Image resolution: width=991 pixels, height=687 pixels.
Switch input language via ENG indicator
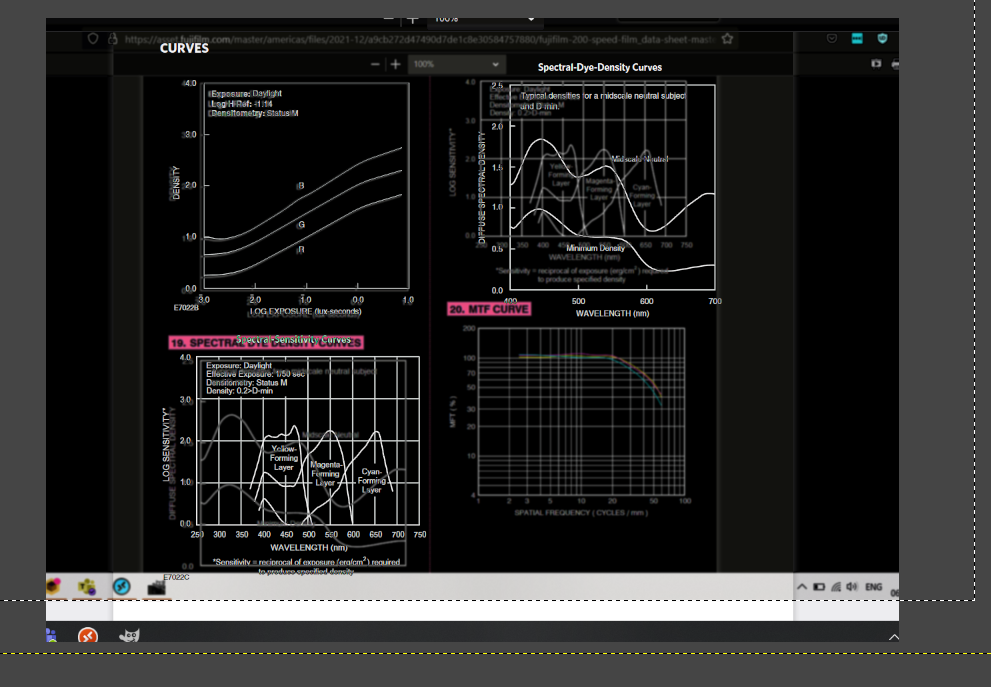click(x=873, y=586)
